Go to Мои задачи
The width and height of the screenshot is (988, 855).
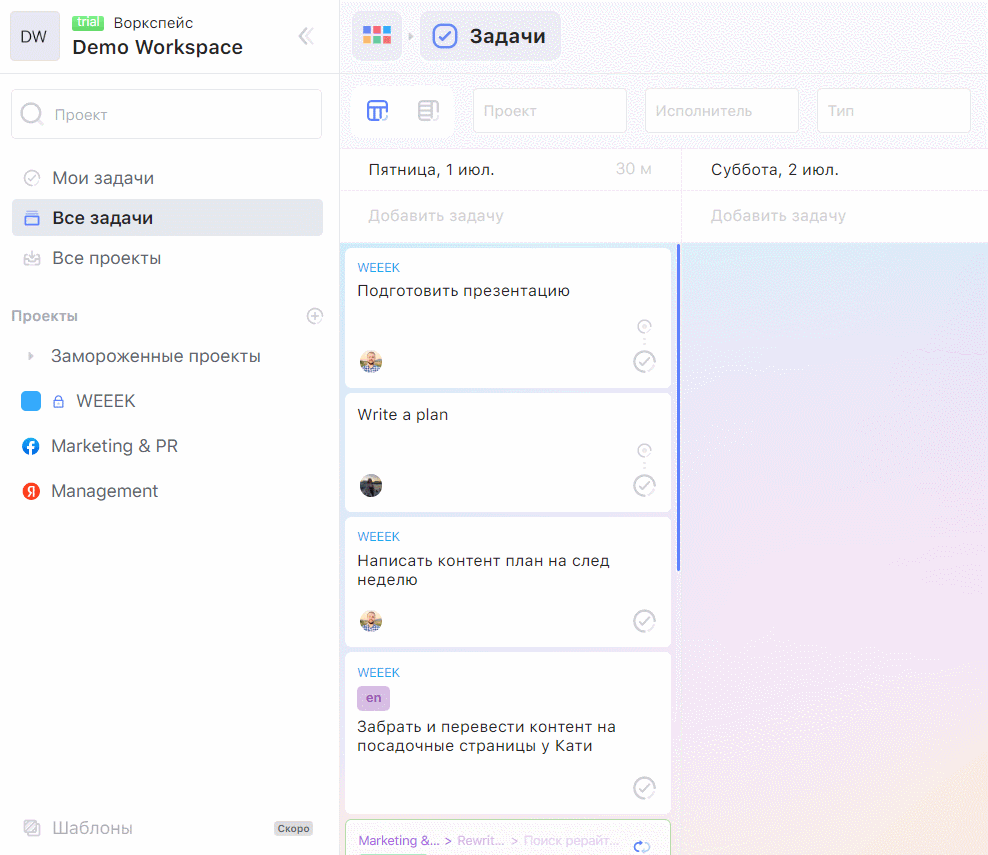point(103,178)
